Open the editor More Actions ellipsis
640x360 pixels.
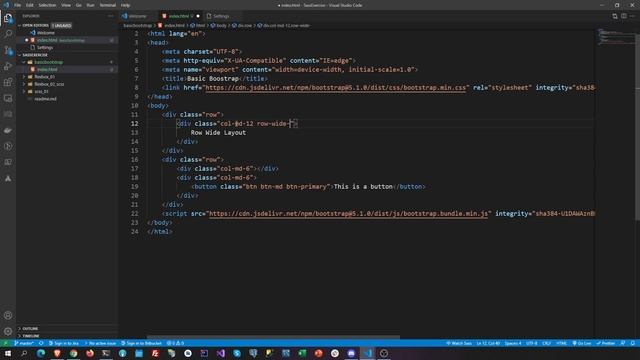[x=633, y=16]
